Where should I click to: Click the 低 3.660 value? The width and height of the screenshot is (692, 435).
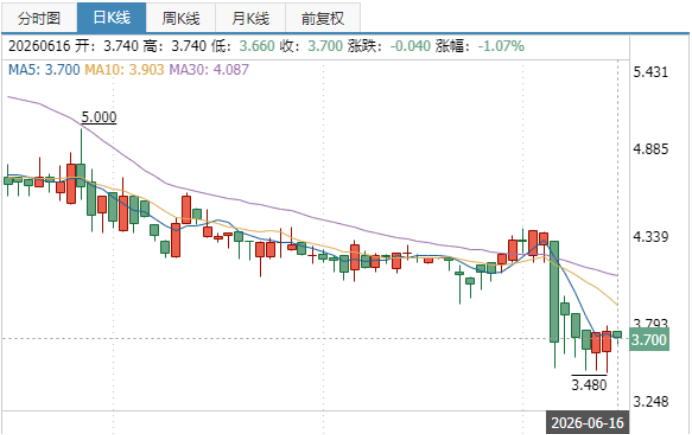tap(257, 46)
